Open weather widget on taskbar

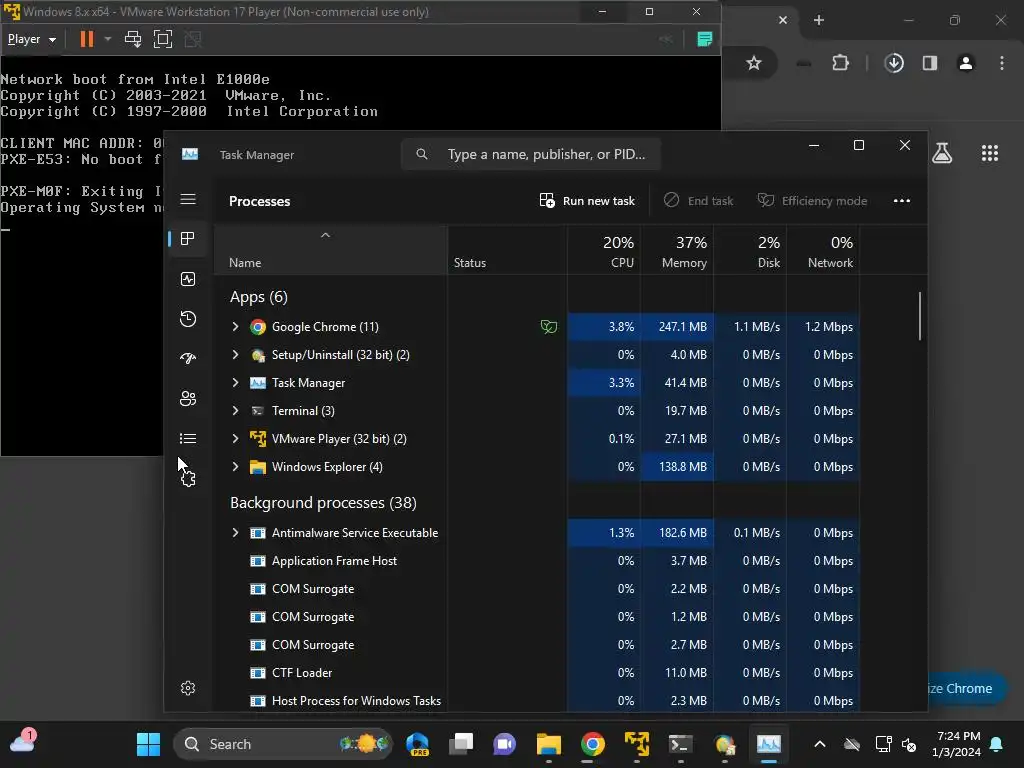click(x=22, y=742)
